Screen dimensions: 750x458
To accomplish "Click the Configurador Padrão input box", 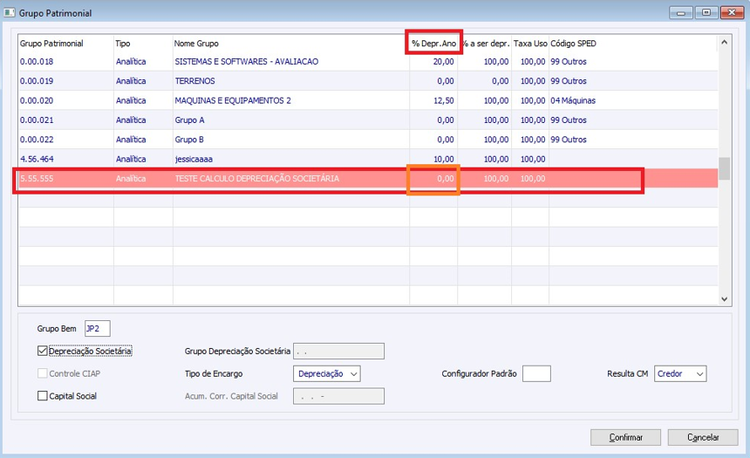I will pos(536,374).
